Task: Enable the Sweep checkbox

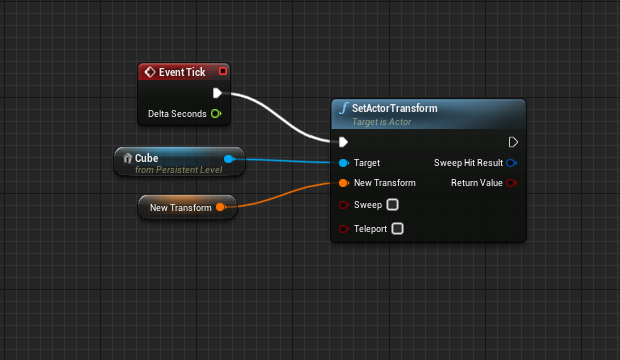Action: tap(393, 205)
